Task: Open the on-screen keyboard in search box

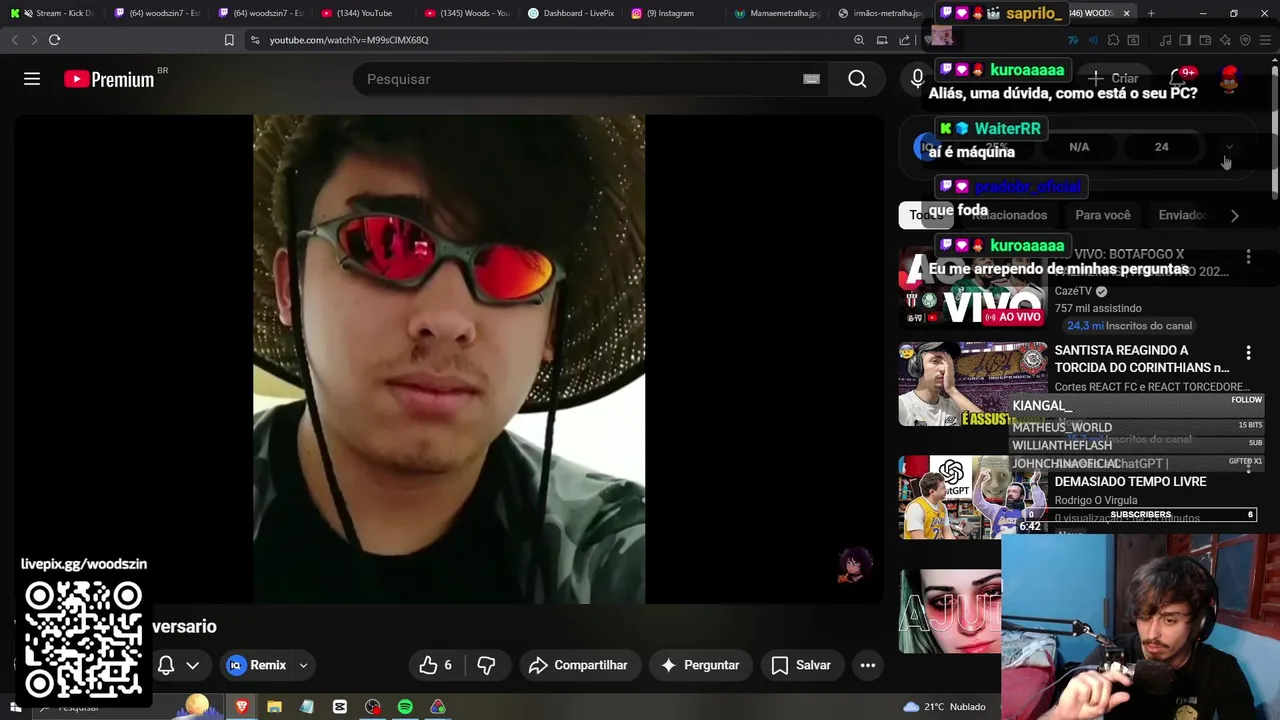Action: coord(811,79)
